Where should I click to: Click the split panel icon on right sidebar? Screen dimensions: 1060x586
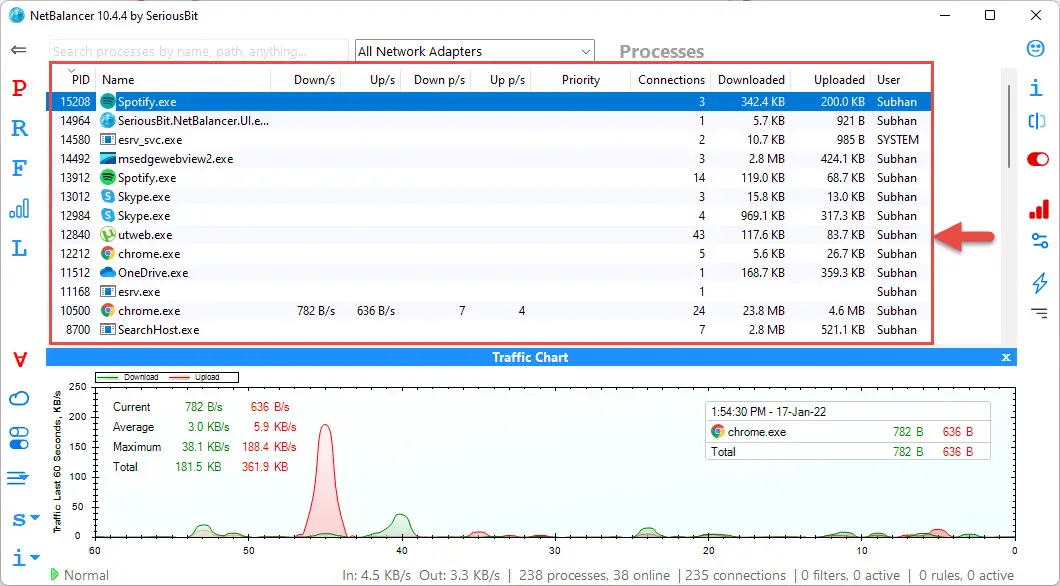[1036, 121]
